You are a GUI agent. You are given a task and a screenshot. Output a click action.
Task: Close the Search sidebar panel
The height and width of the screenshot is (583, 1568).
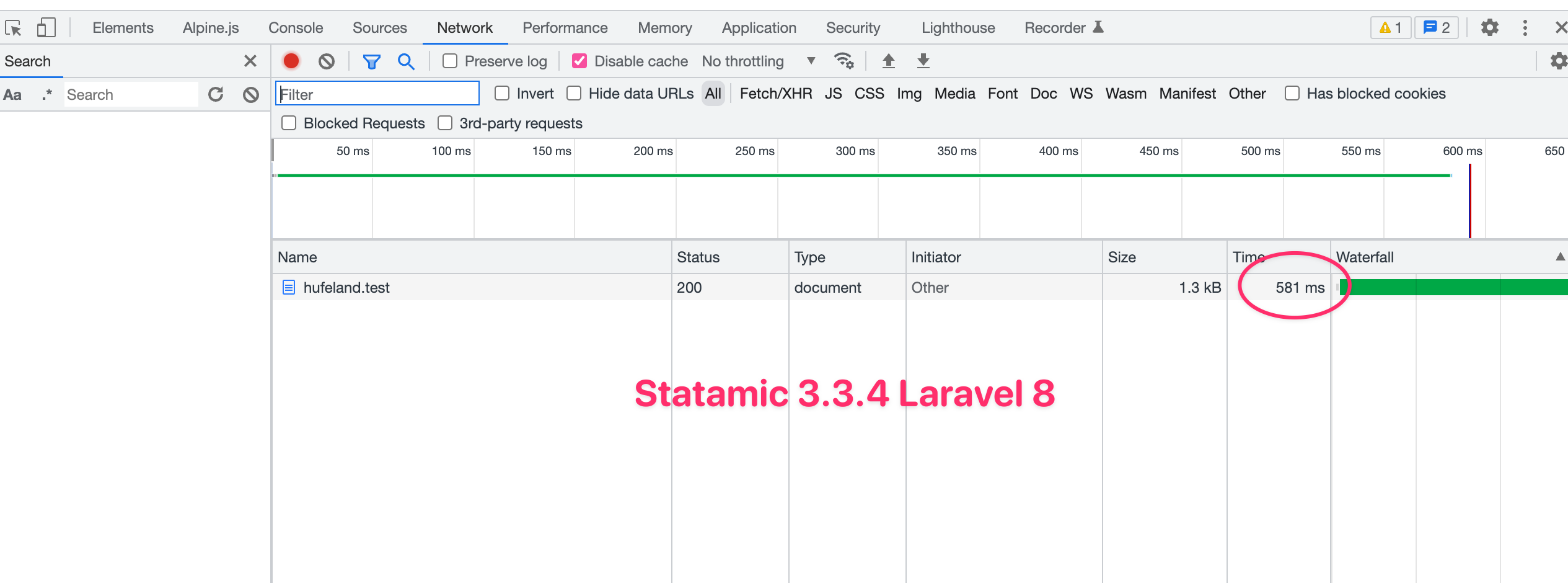pos(250,61)
